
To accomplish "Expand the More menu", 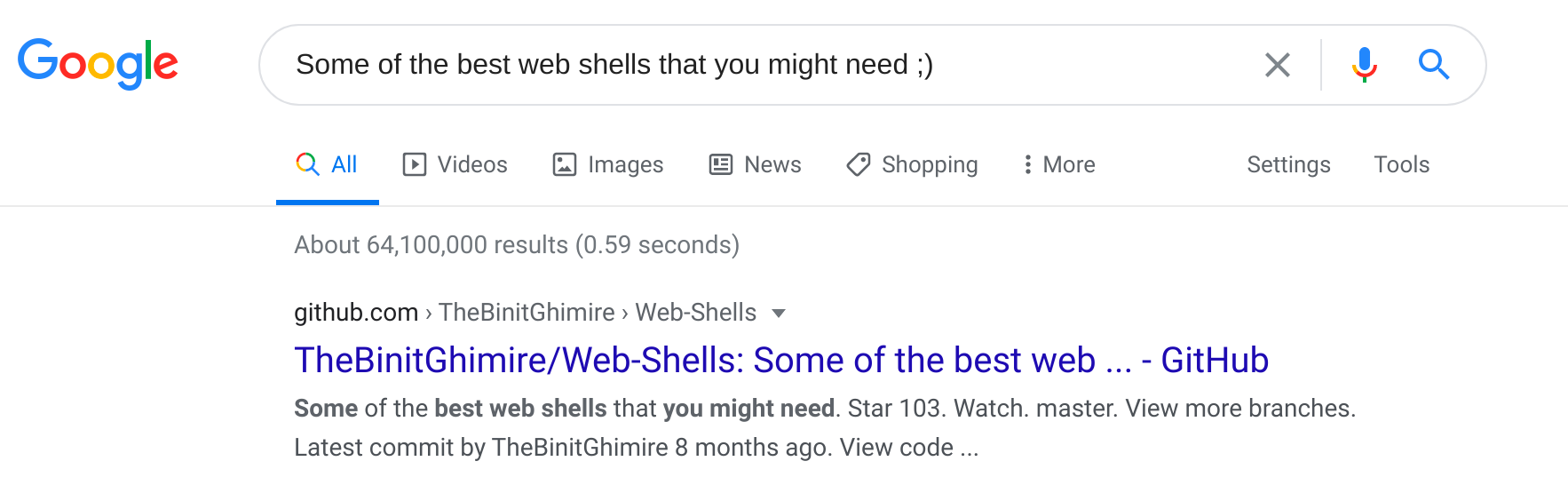I will coord(1058,164).
